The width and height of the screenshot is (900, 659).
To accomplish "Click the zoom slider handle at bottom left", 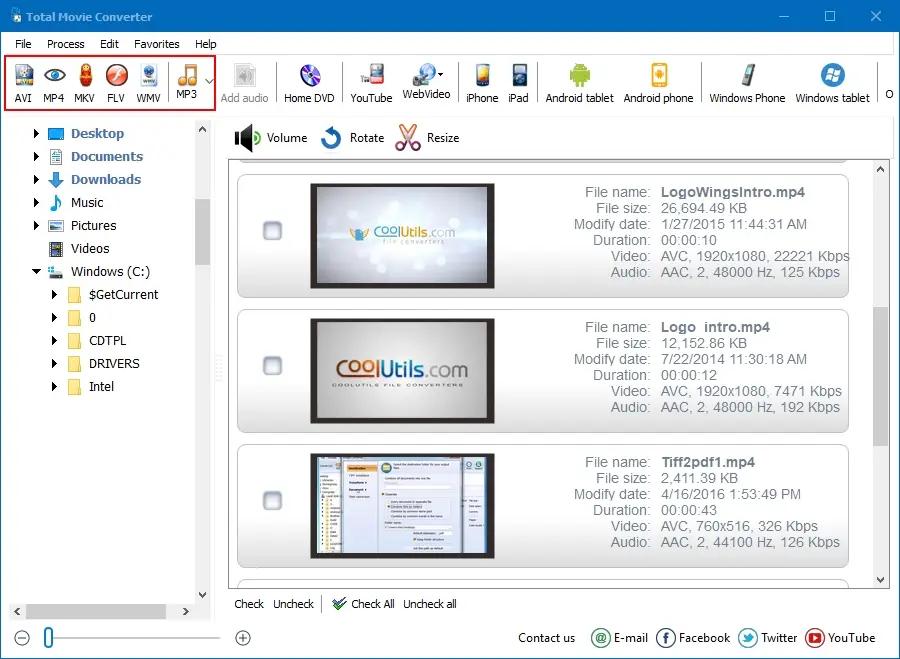I will point(48,638).
